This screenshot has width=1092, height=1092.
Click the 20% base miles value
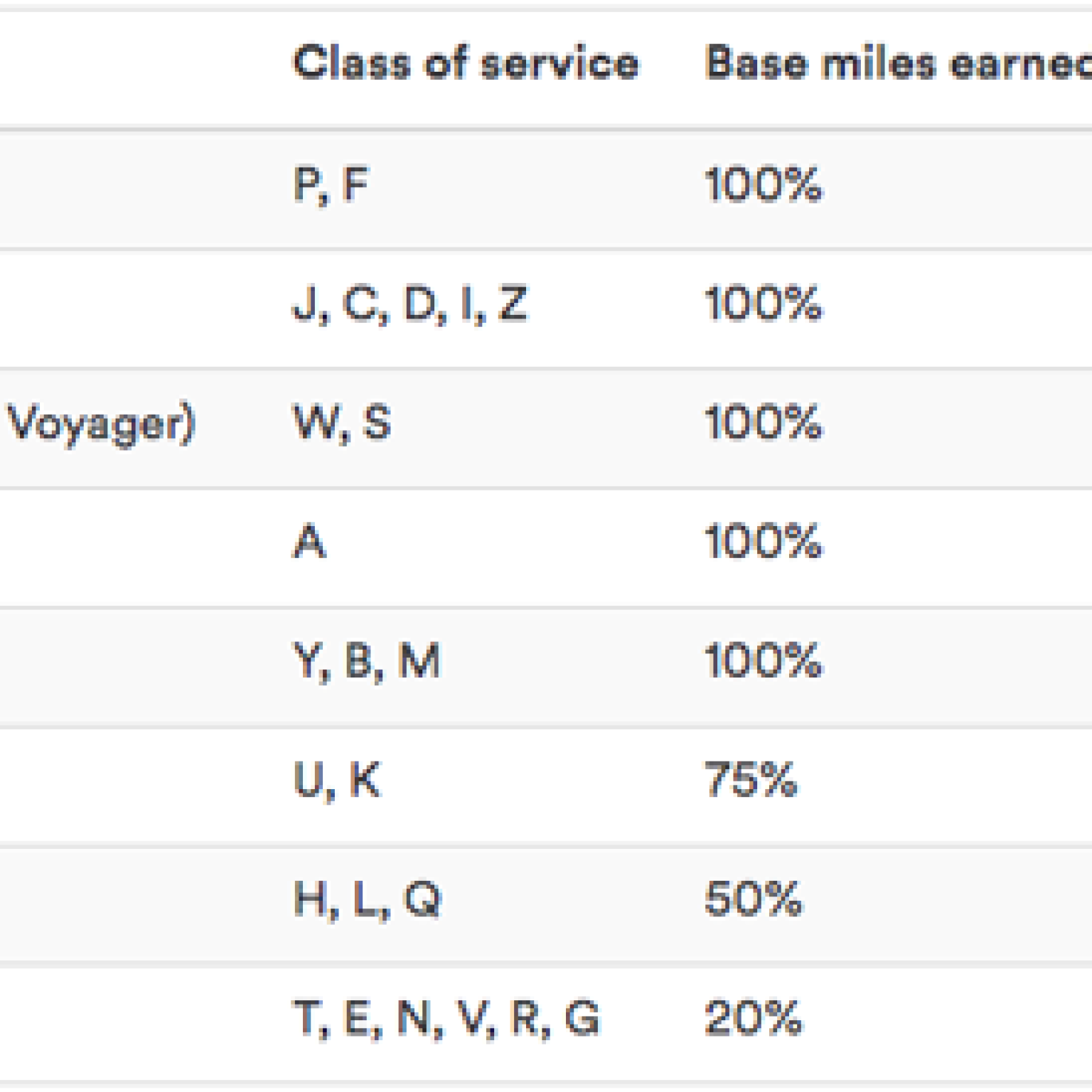(x=753, y=1017)
